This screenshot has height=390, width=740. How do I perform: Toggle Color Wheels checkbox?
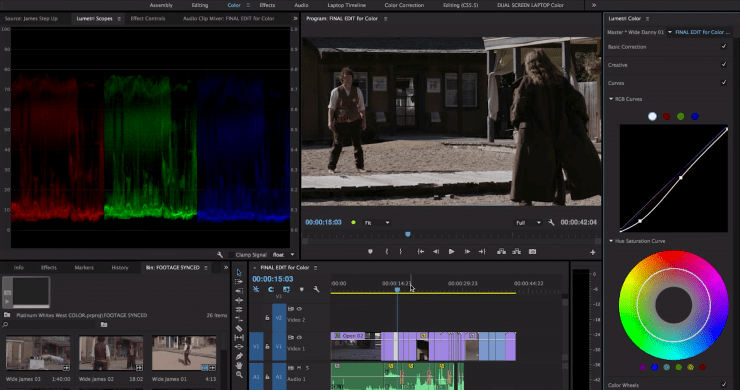pos(724,384)
